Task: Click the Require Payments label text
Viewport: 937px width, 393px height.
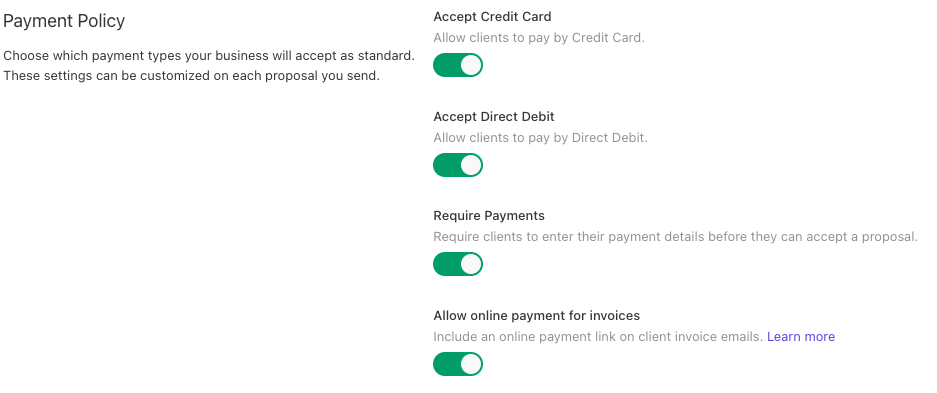Action: point(489,216)
